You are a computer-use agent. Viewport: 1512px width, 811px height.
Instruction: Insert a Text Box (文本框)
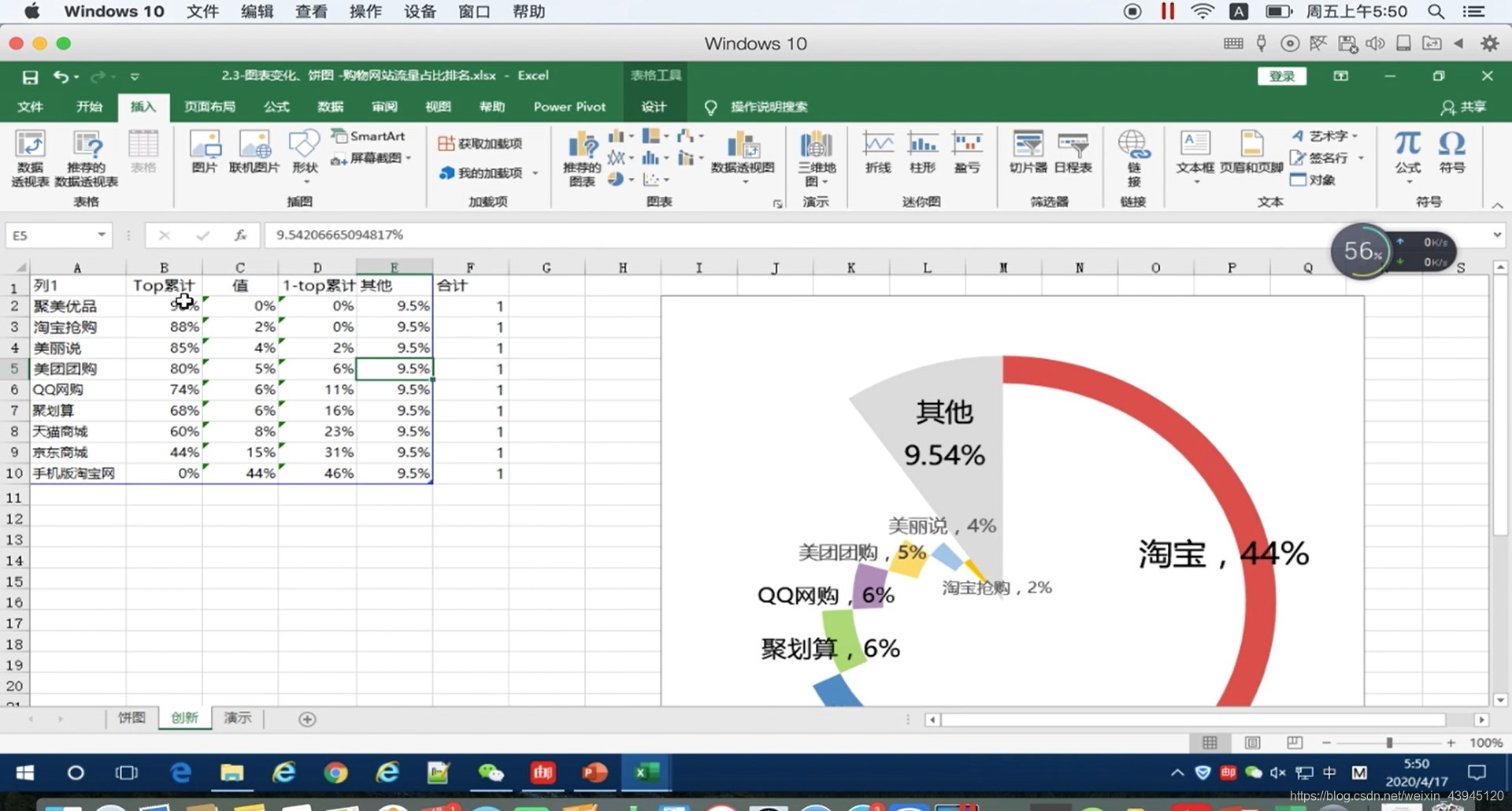coord(1195,155)
